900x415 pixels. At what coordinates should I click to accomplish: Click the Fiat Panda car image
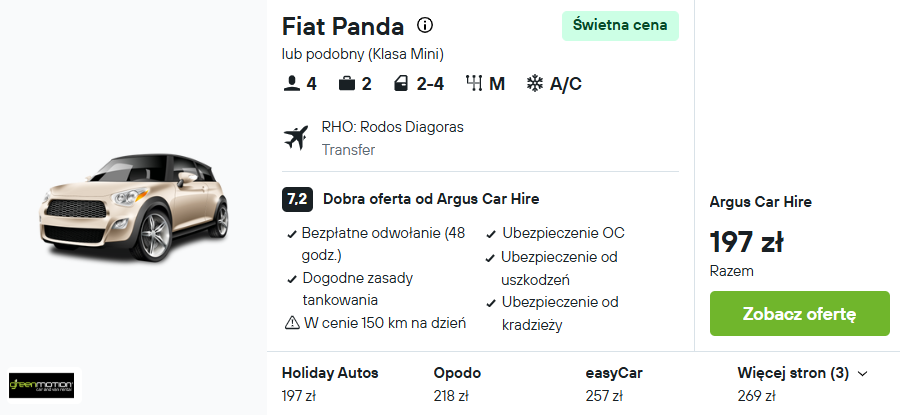point(134,208)
